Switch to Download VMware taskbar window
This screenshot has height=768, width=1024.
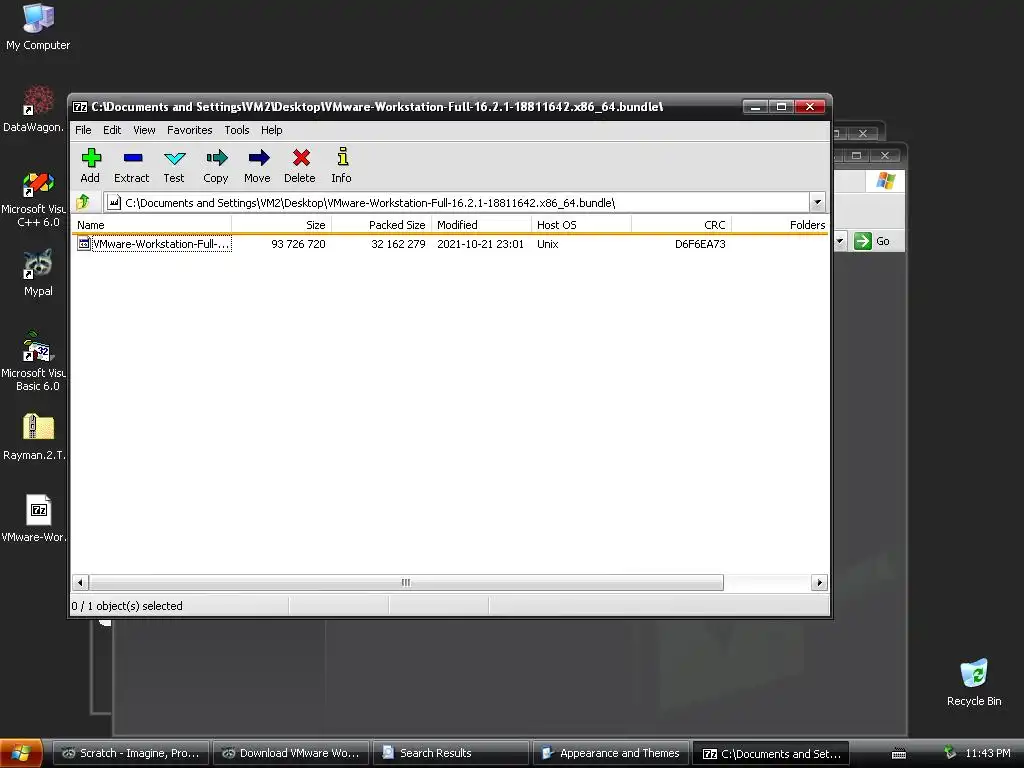click(x=291, y=753)
